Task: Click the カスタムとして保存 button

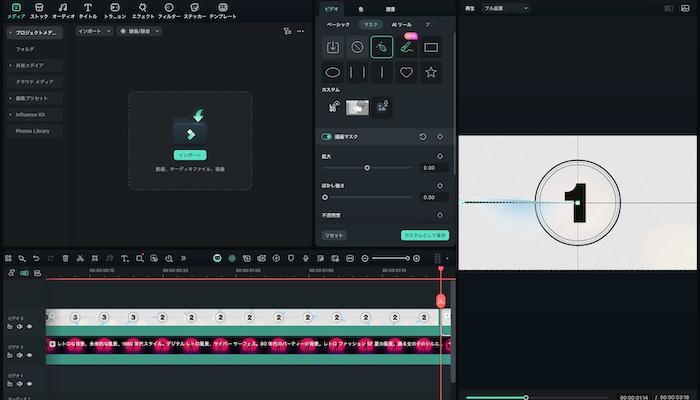Action: pos(425,235)
